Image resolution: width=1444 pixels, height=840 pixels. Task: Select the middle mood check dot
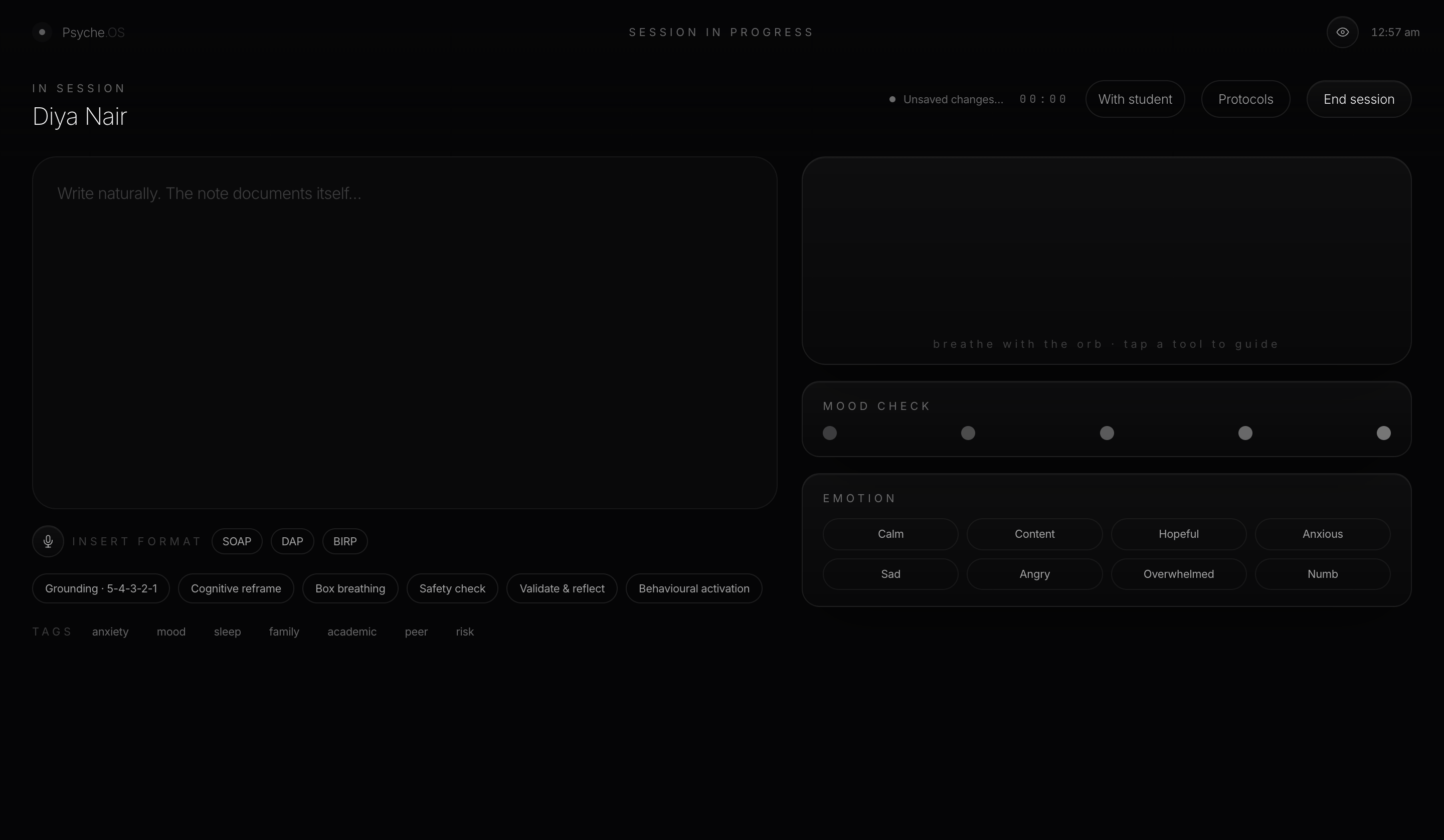tap(1107, 433)
